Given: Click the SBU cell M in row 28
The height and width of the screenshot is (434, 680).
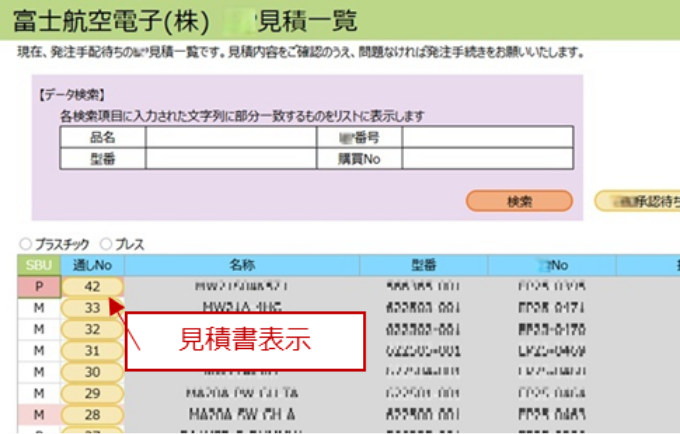Looking at the screenshot, I should (x=39, y=414).
